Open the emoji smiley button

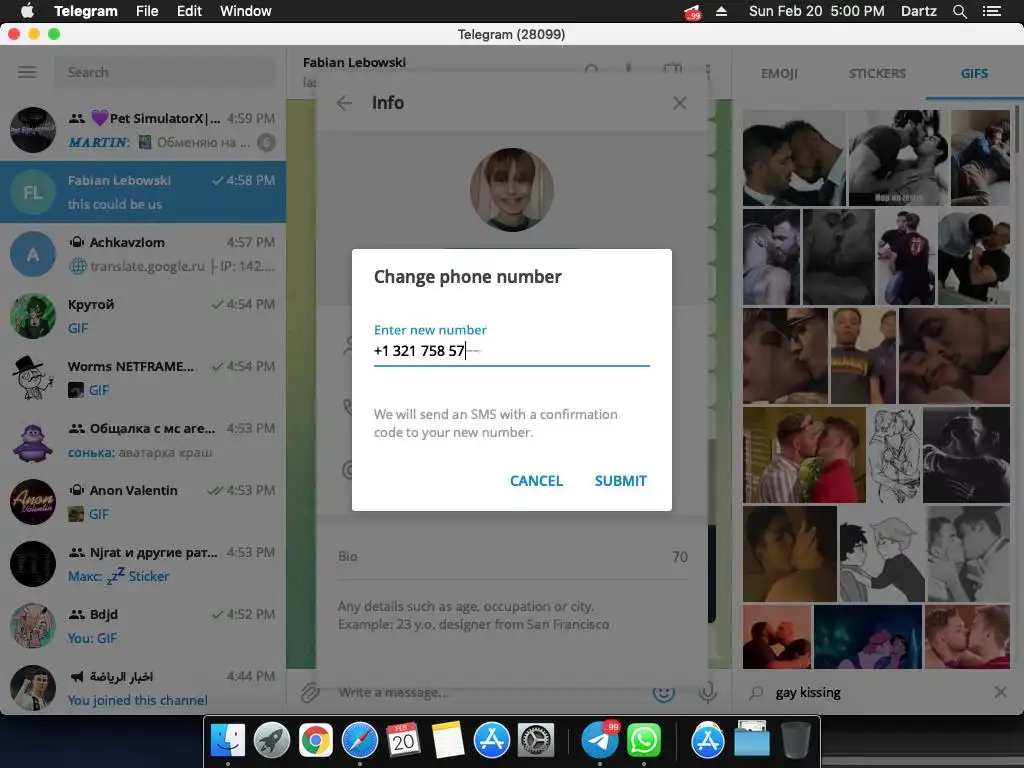[x=664, y=692]
